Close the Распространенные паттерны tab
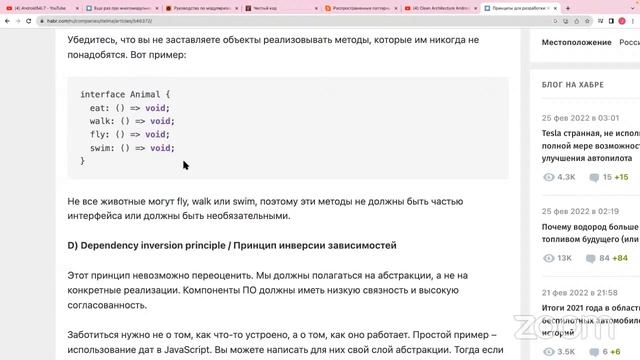Screen dimensions: 640x360 point(396,8)
